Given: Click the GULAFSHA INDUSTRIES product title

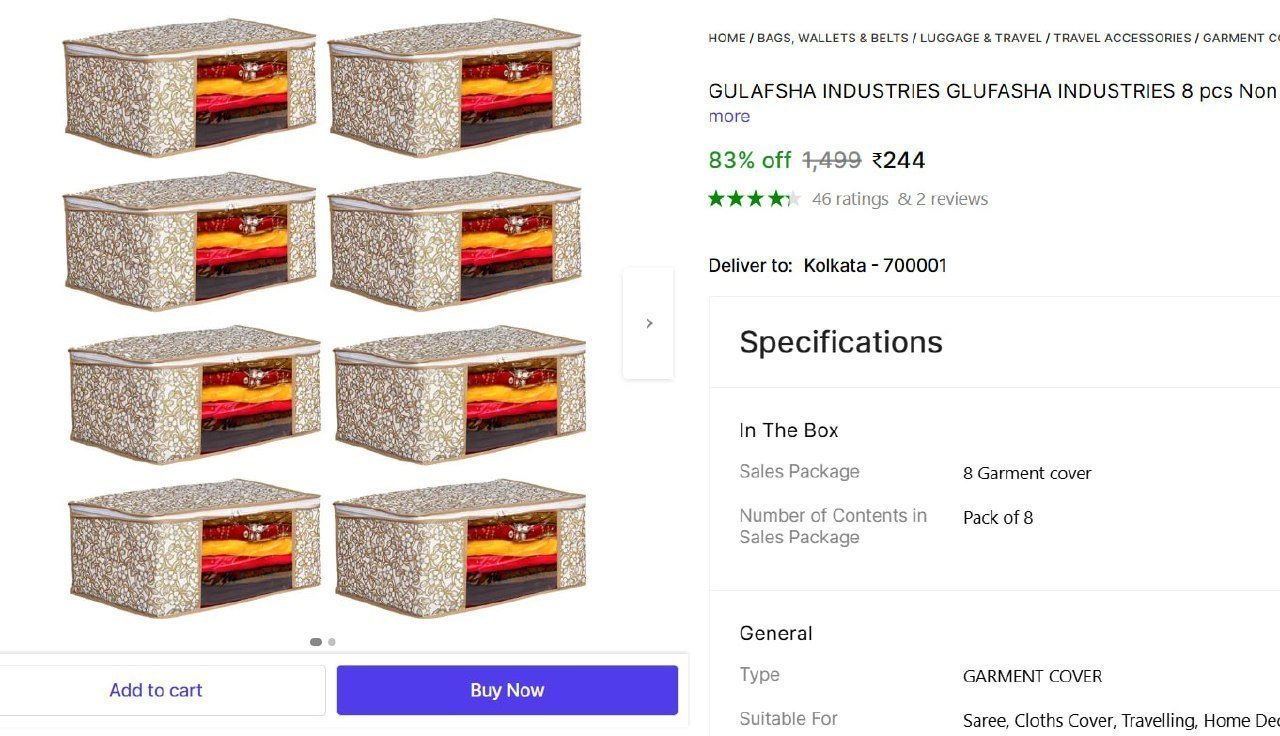Looking at the screenshot, I should pos(994,91).
